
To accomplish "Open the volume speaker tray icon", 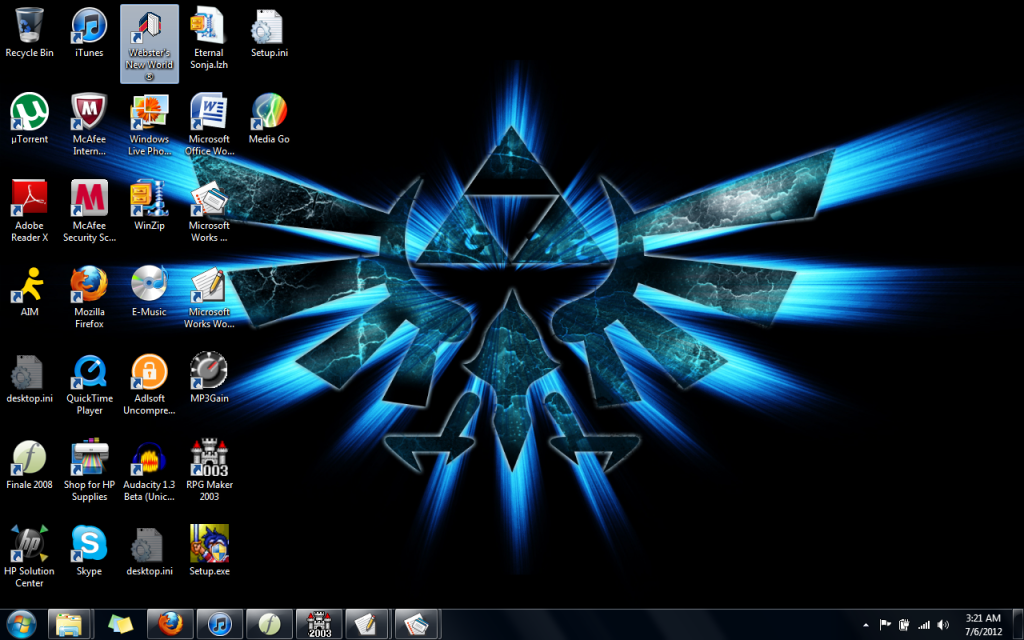I will pos(943,625).
